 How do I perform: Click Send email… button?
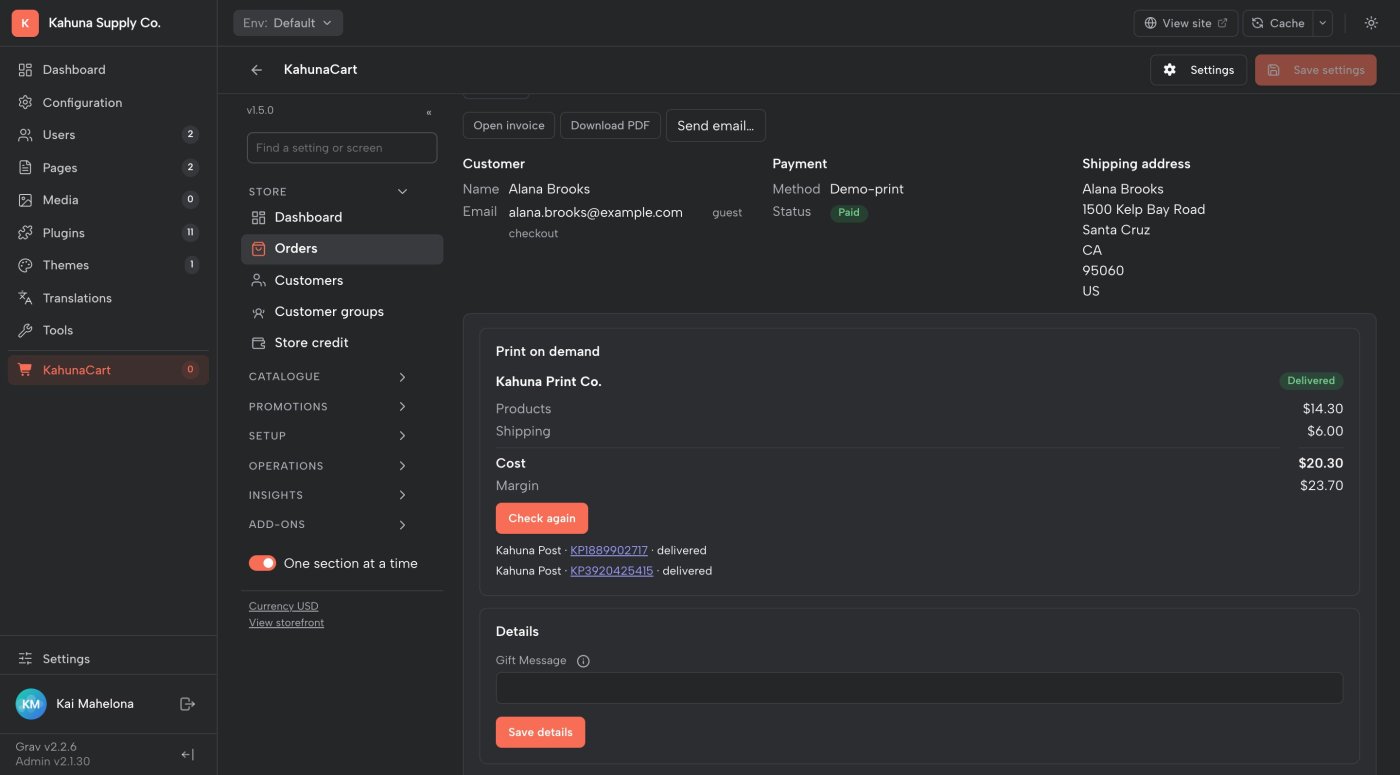[x=716, y=126]
